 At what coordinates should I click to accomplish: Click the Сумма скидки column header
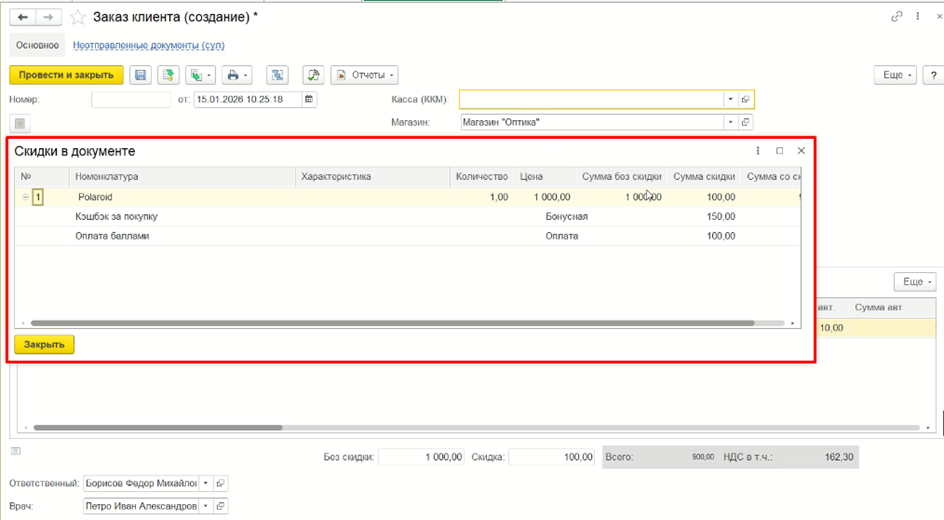tap(704, 176)
